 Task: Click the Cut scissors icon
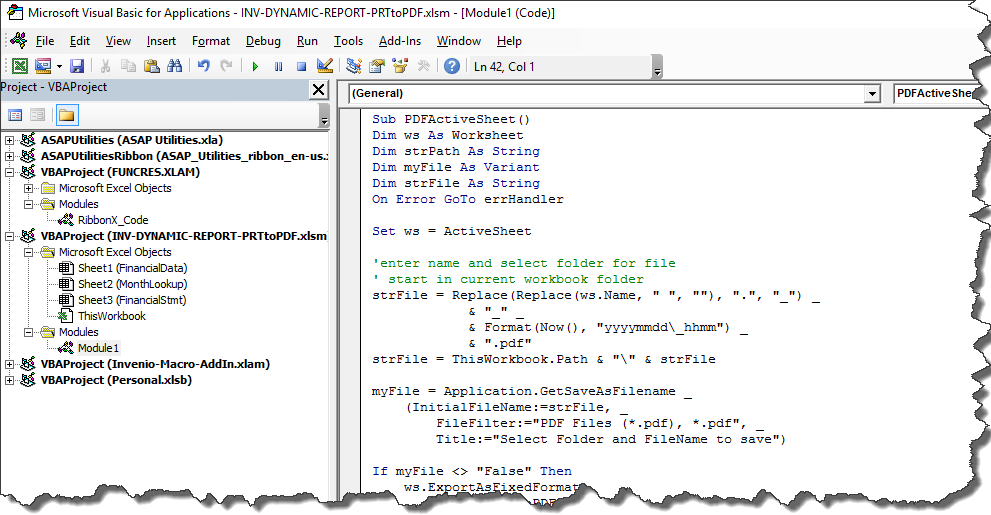coord(106,66)
